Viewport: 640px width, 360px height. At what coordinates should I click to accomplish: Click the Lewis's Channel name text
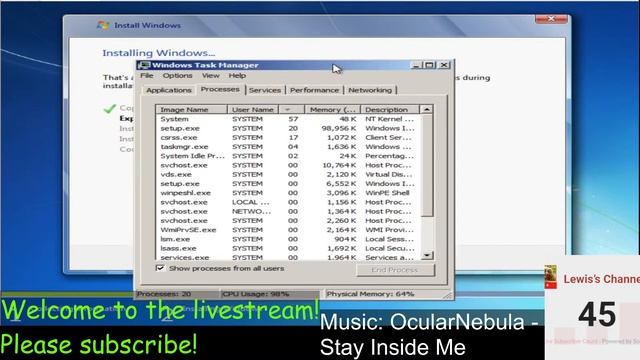(602, 279)
